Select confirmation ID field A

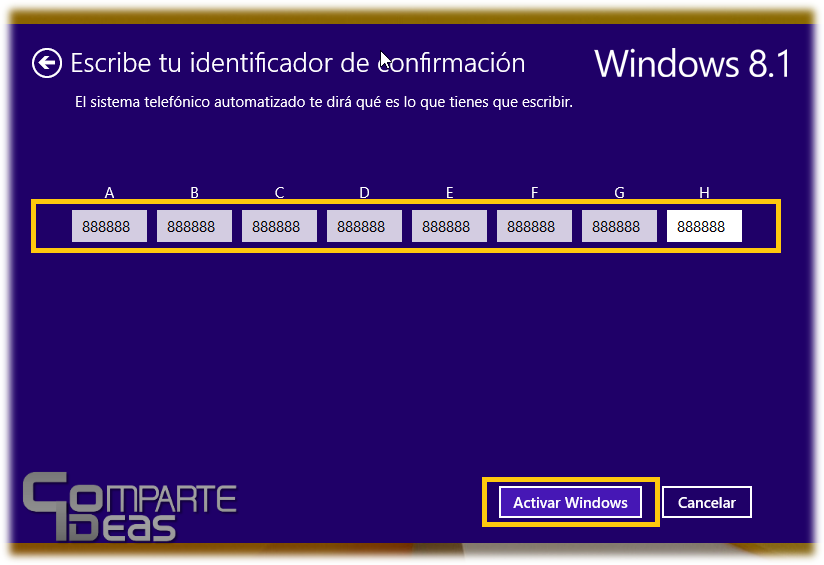pyautogui.click(x=109, y=226)
